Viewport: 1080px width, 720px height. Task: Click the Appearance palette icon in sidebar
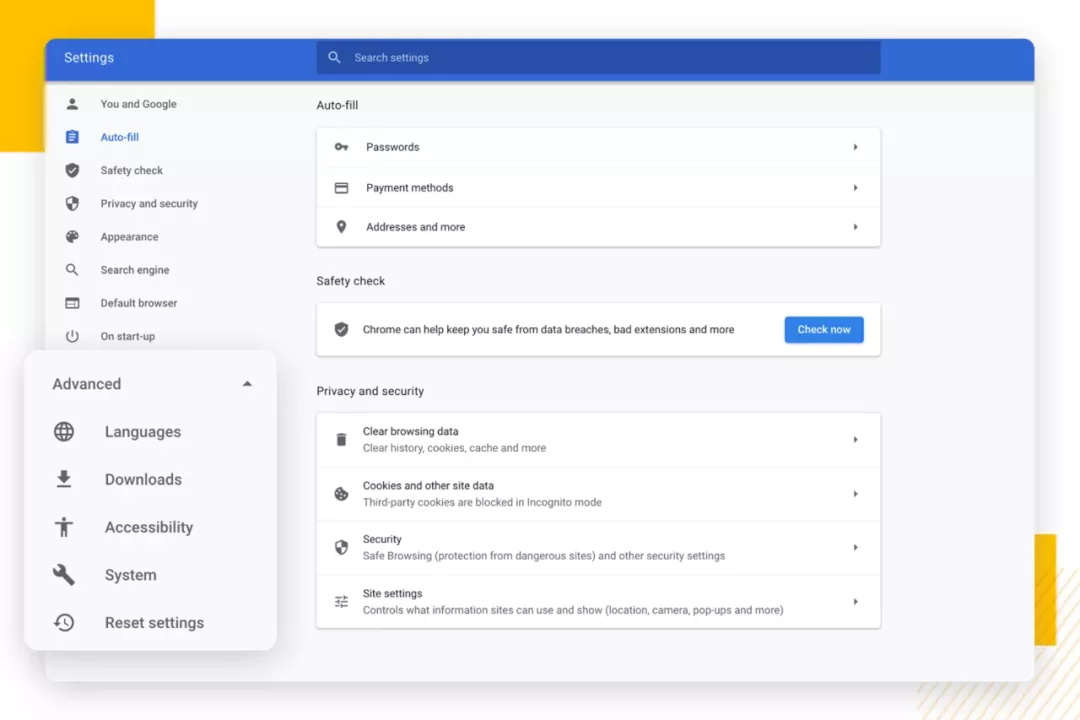click(72, 236)
